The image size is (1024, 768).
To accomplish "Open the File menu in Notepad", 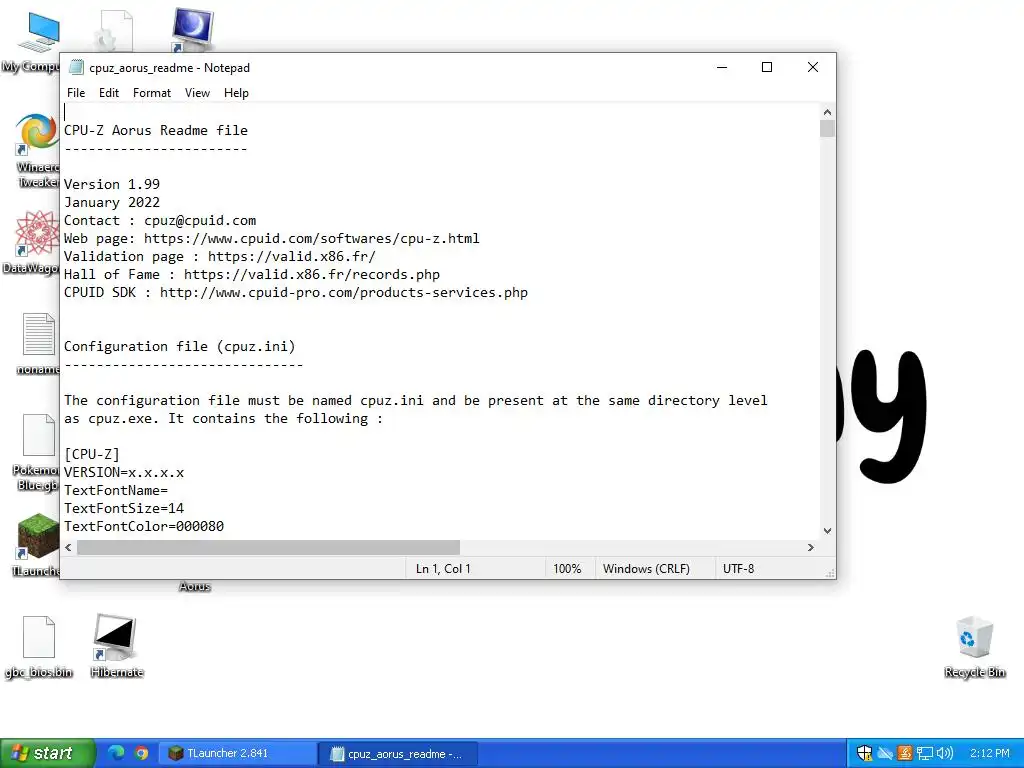I will click(76, 93).
